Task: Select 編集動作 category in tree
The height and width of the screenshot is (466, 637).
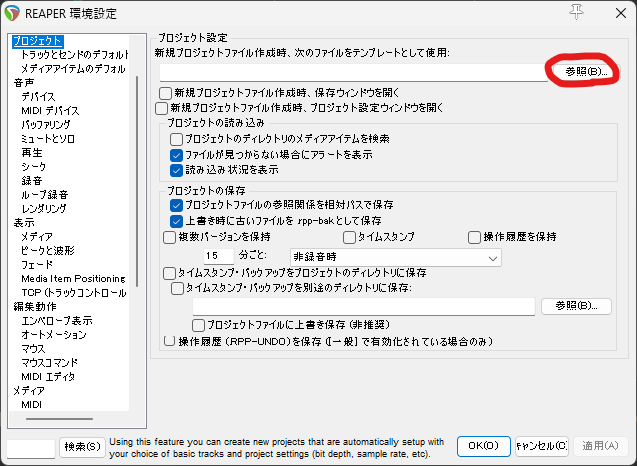Action: [35, 307]
